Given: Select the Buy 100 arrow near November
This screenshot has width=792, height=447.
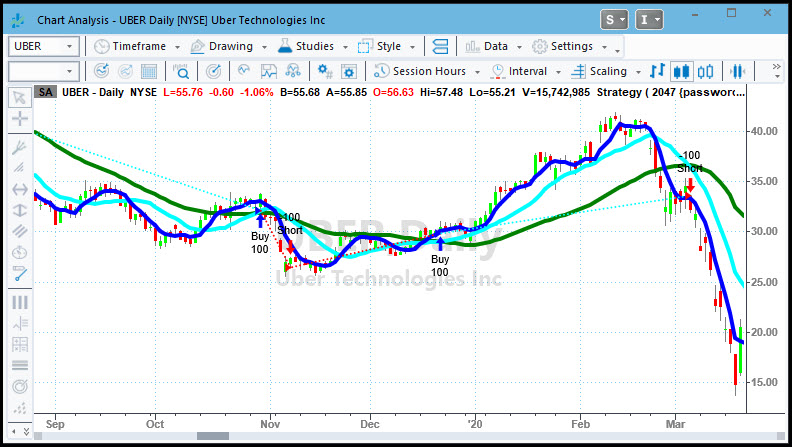Looking at the screenshot, I should pyautogui.click(x=260, y=221).
